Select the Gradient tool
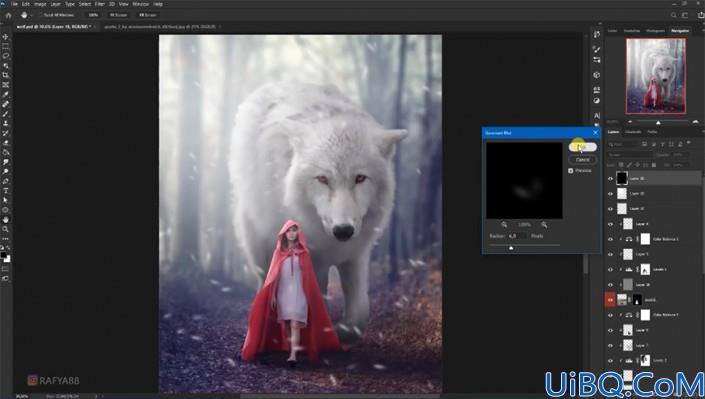Screen dimensions: 705x399 5,152
